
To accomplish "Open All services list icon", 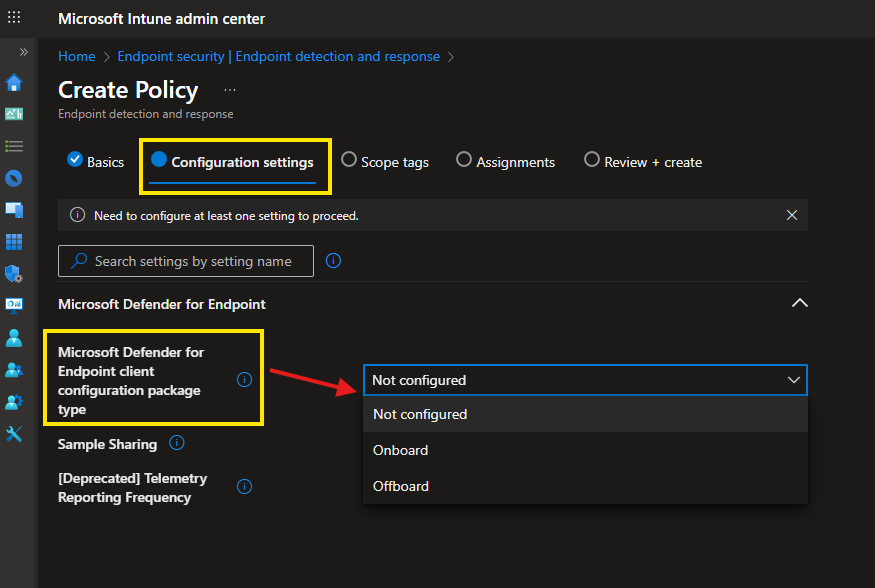I will [x=14, y=146].
